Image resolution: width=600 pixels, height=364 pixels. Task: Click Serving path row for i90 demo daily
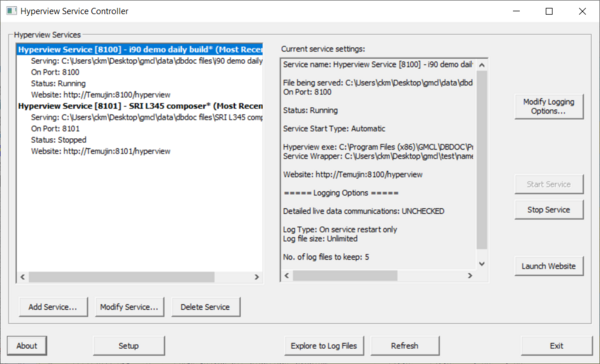tap(147, 61)
